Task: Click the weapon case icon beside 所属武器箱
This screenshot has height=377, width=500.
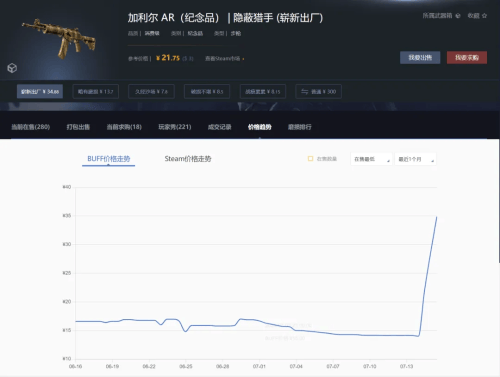Action: point(458,16)
